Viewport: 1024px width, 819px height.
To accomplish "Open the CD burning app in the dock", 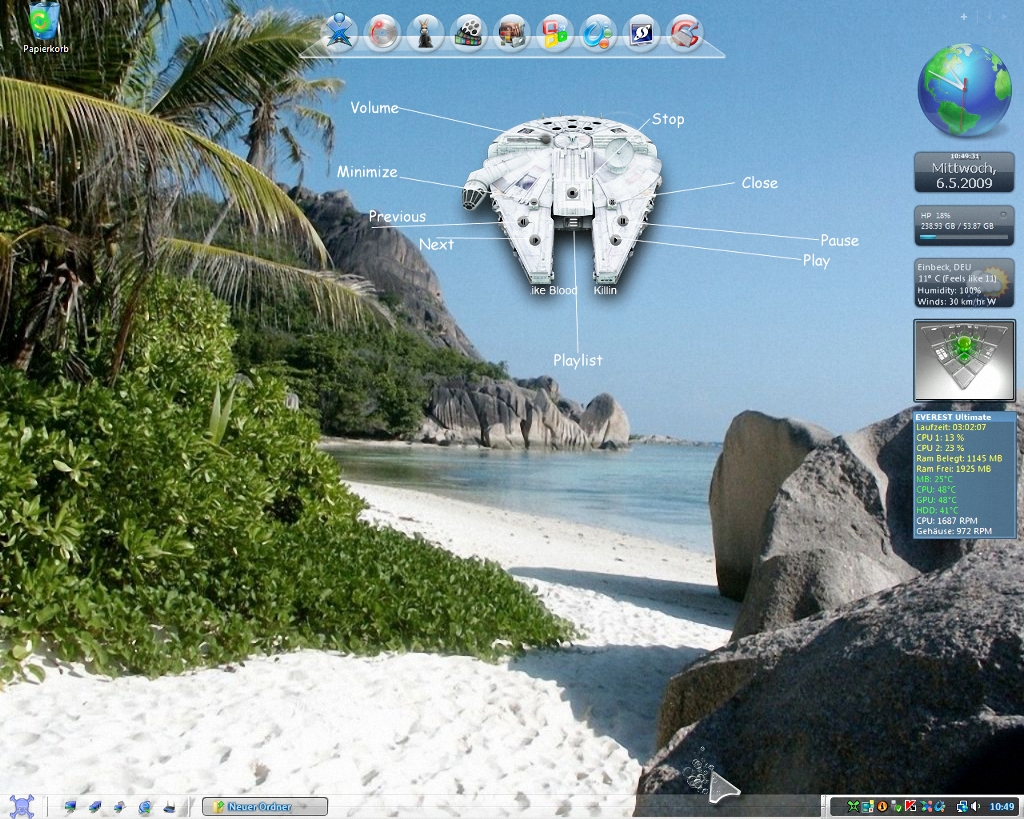I will tap(384, 33).
